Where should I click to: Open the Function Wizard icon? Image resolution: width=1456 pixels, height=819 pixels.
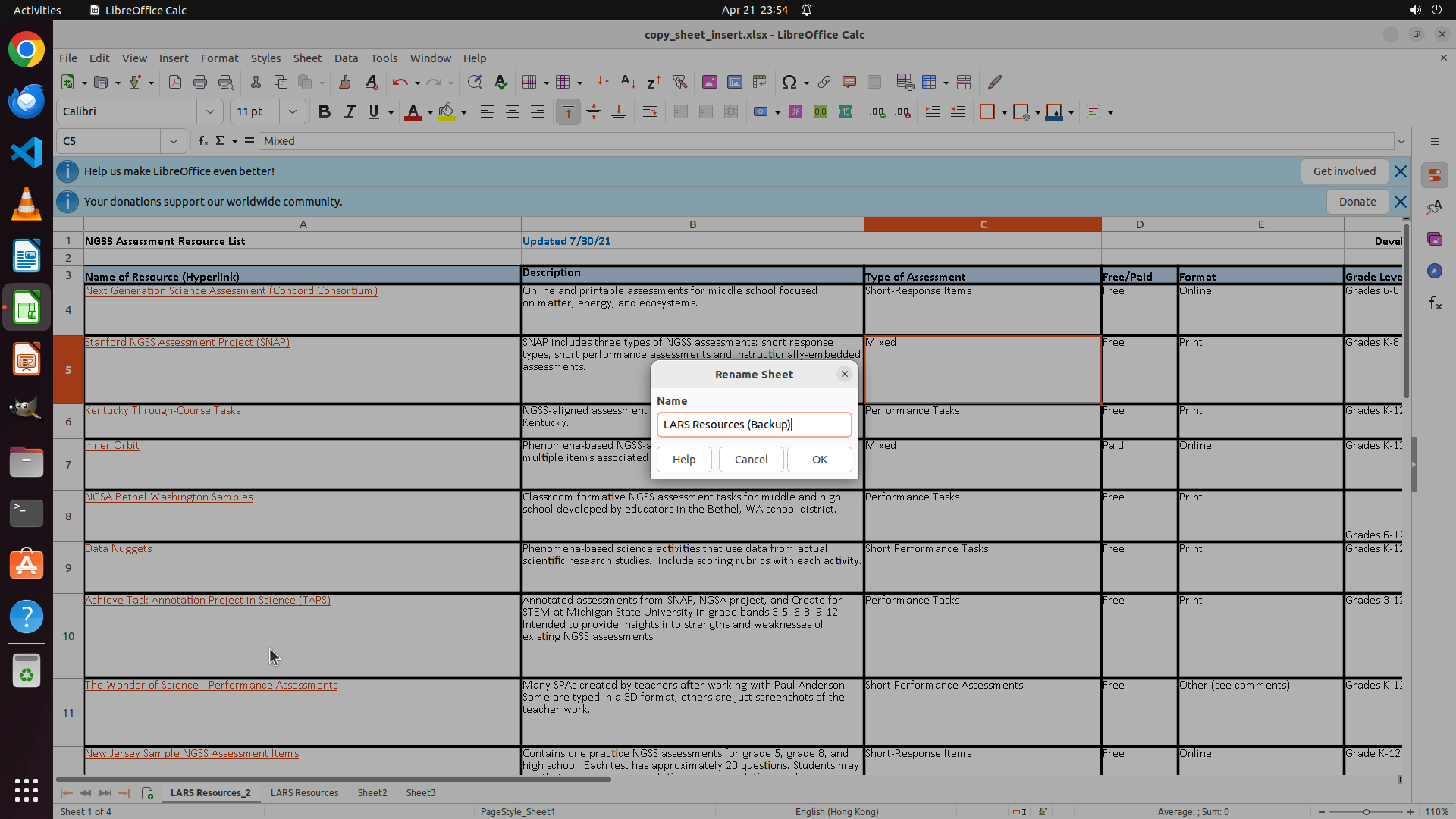pyautogui.click(x=202, y=141)
